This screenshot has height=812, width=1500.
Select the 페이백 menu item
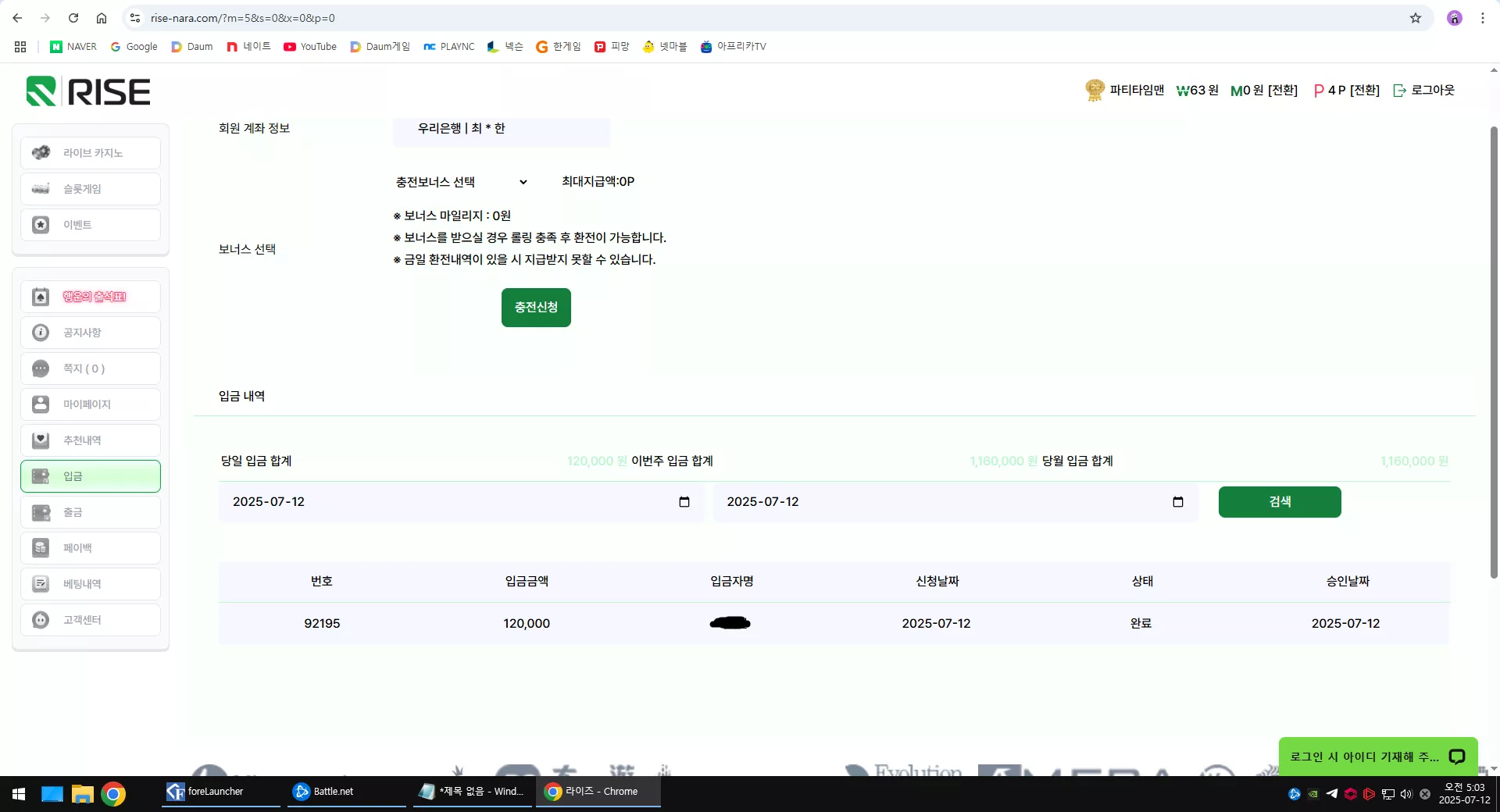tap(91, 548)
